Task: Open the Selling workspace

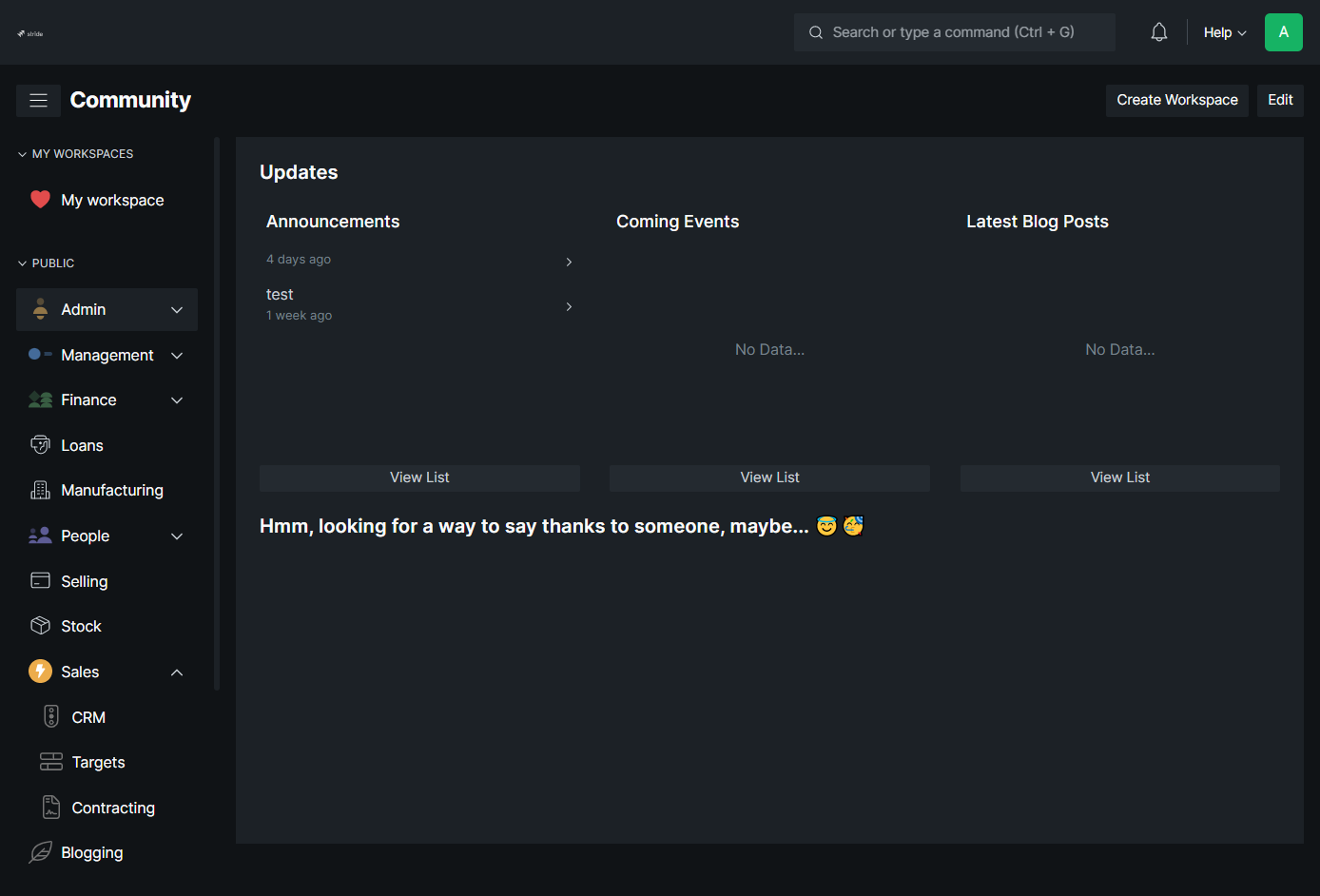Action: (x=107, y=581)
